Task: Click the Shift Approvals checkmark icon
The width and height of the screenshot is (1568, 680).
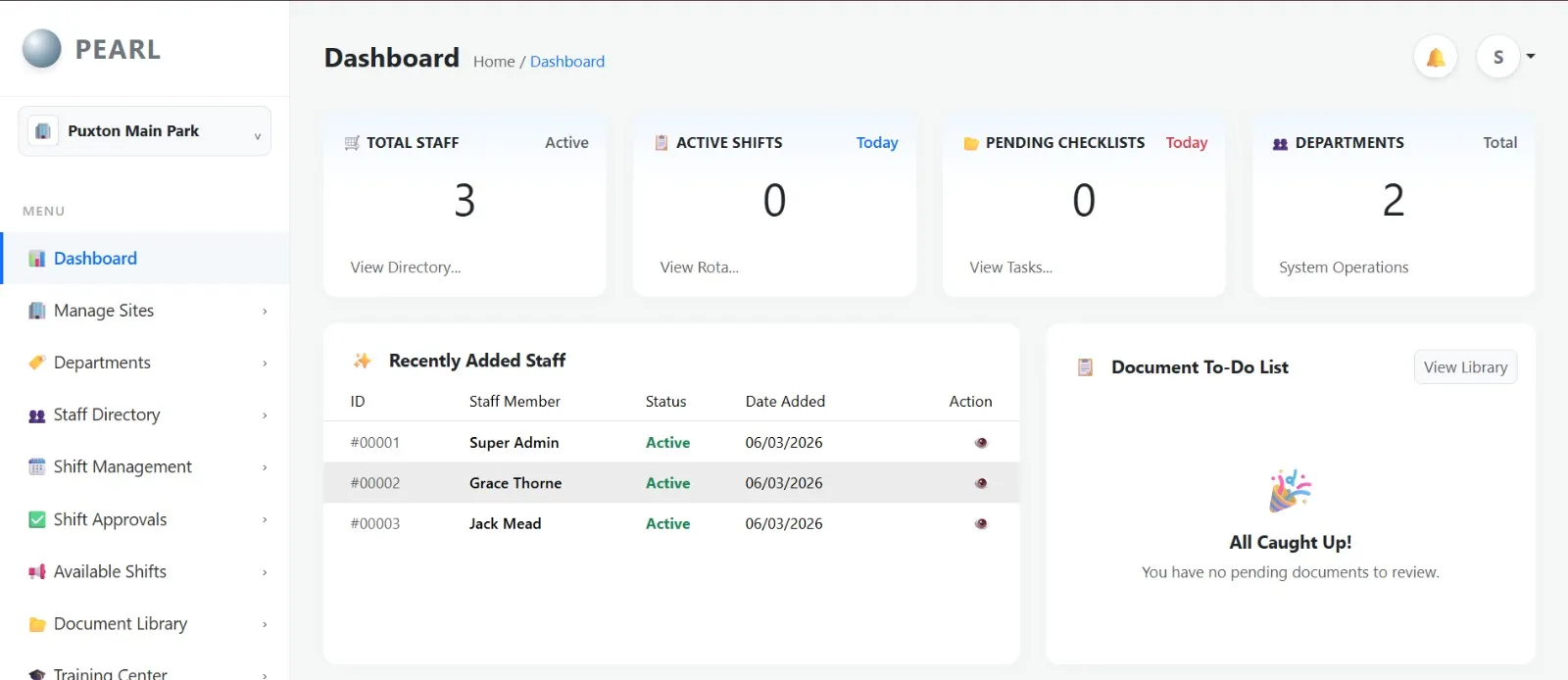Action: (37, 519)
